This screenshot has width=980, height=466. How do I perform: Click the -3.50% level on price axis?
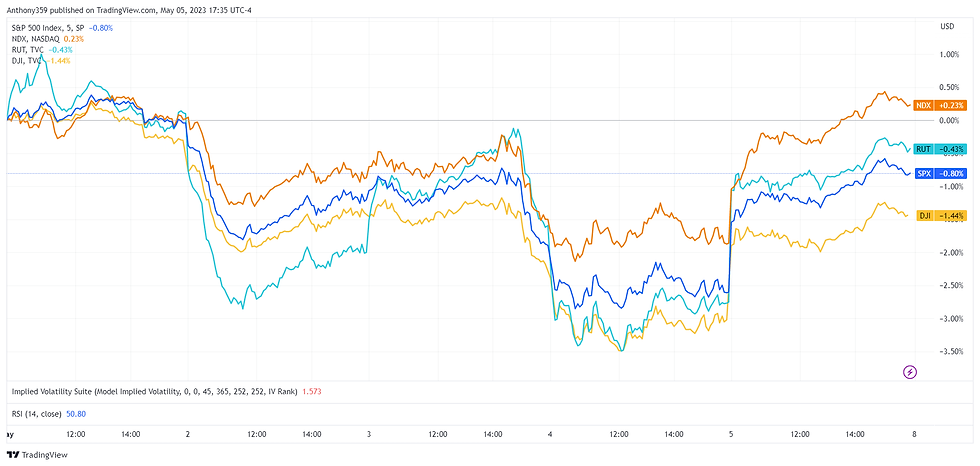[x=951, y=351]
